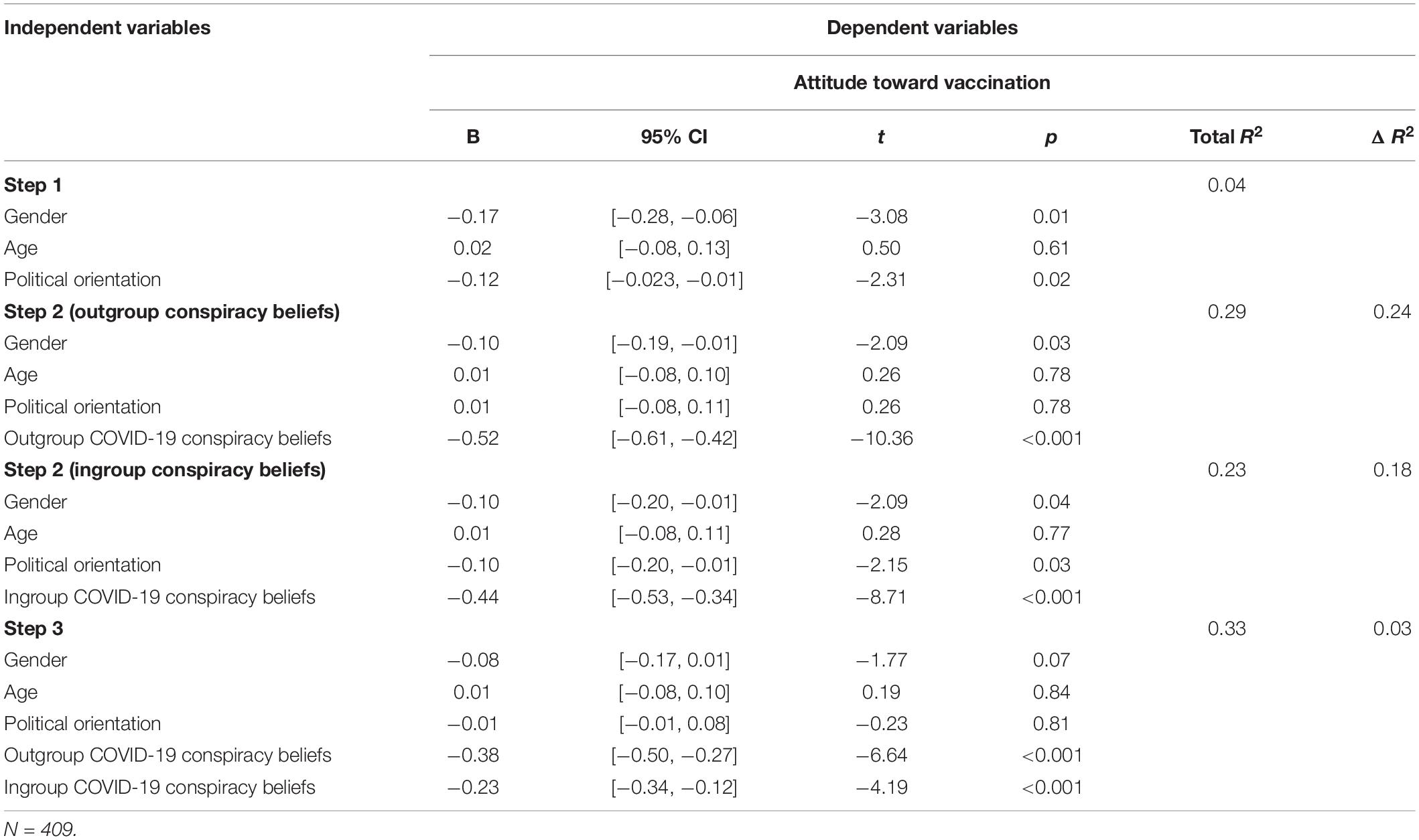Select Step 1 Gender p value 0.01

(x=1051, y=217)
